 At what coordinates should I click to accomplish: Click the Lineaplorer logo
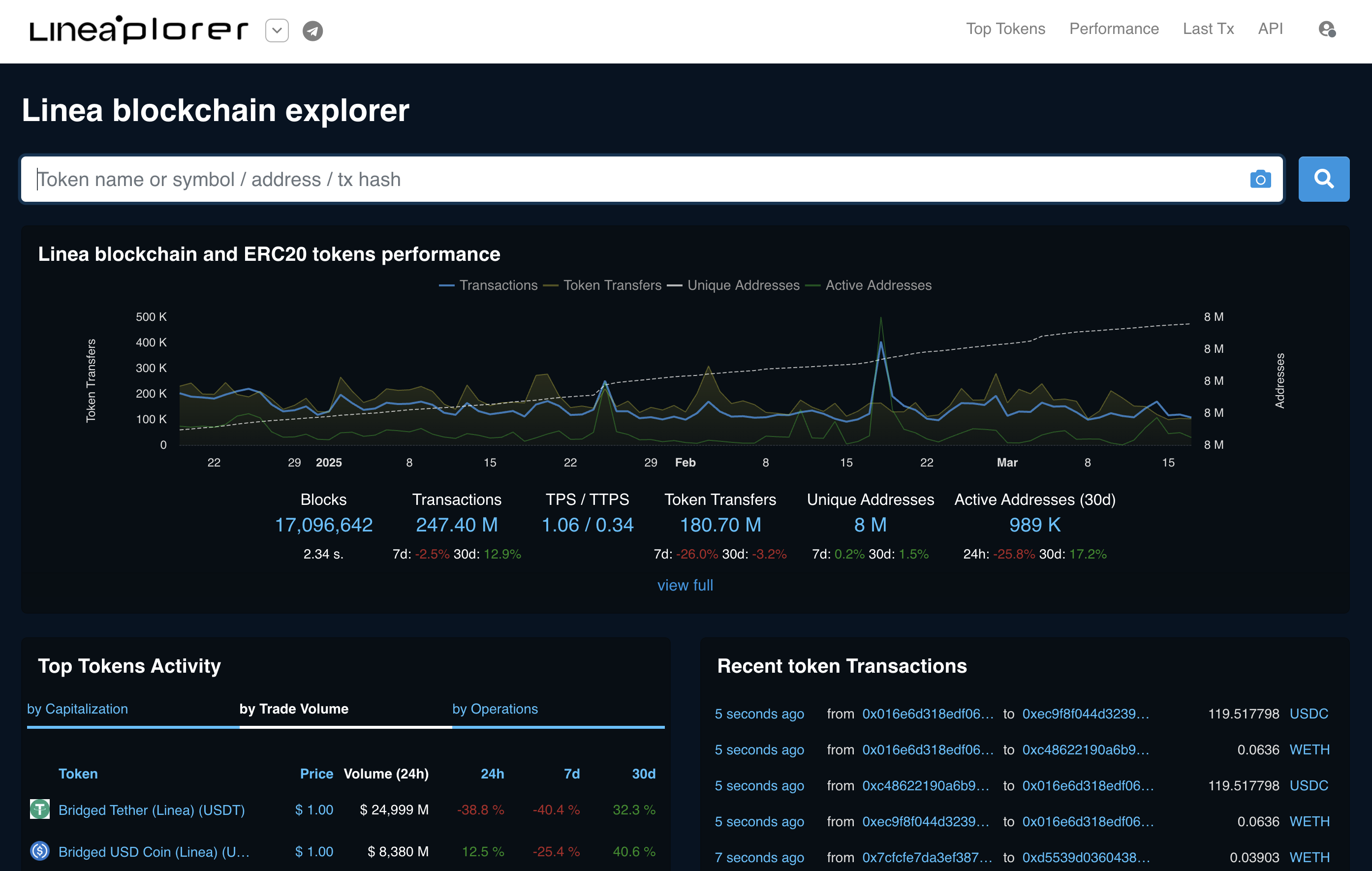[138, 30]
